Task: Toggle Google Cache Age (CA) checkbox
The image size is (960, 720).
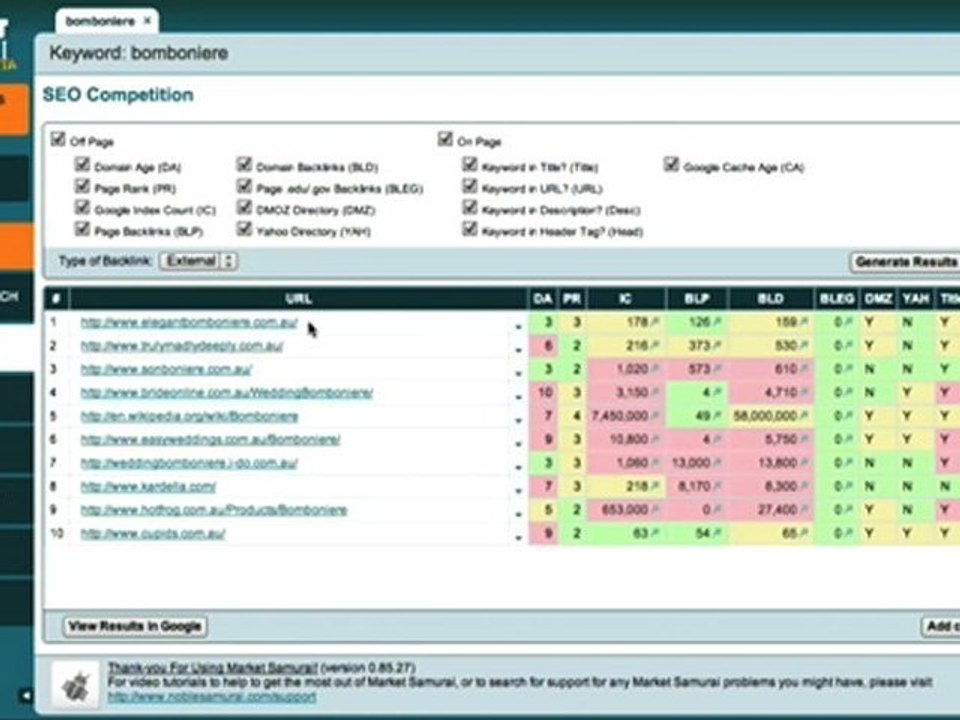Action: (671, 164)
